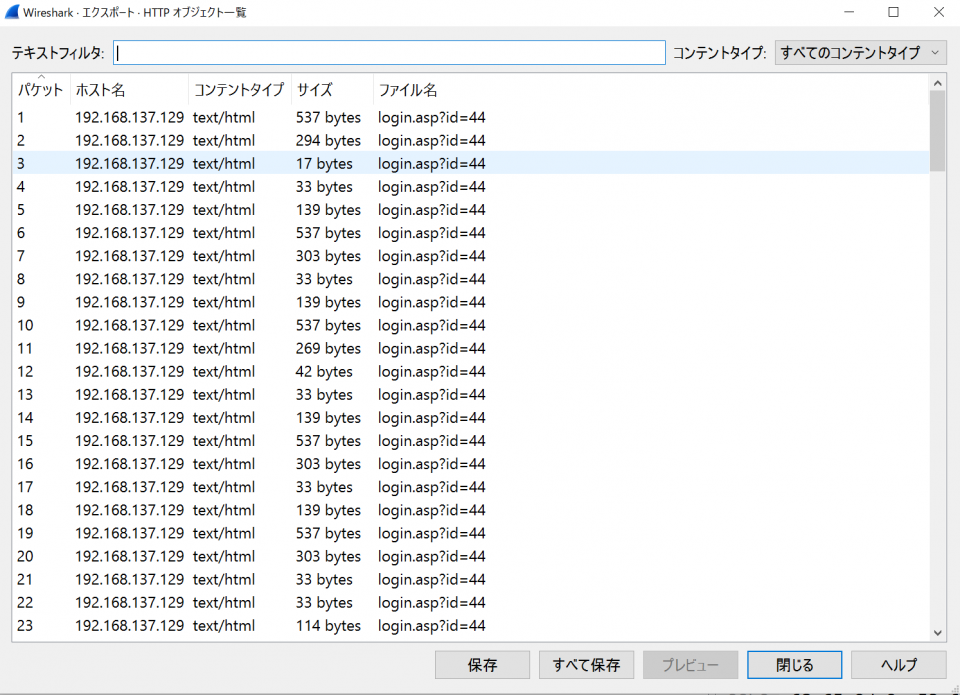Select packet 6 row number
The width and height of the screenshot is (960, 695).
(21, 233)
